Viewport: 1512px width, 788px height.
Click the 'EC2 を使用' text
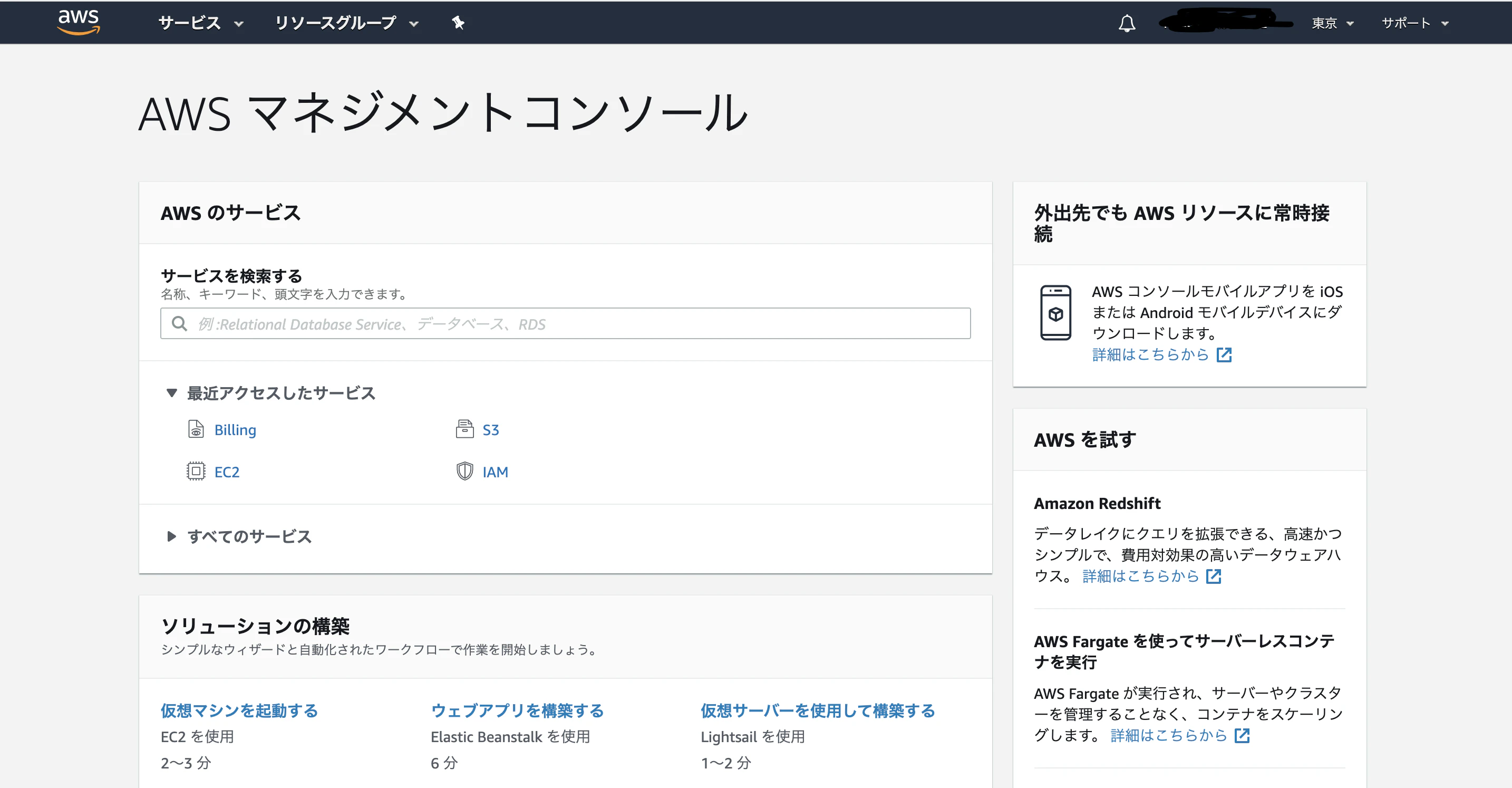pyautogui.click(x=197, y=737)
